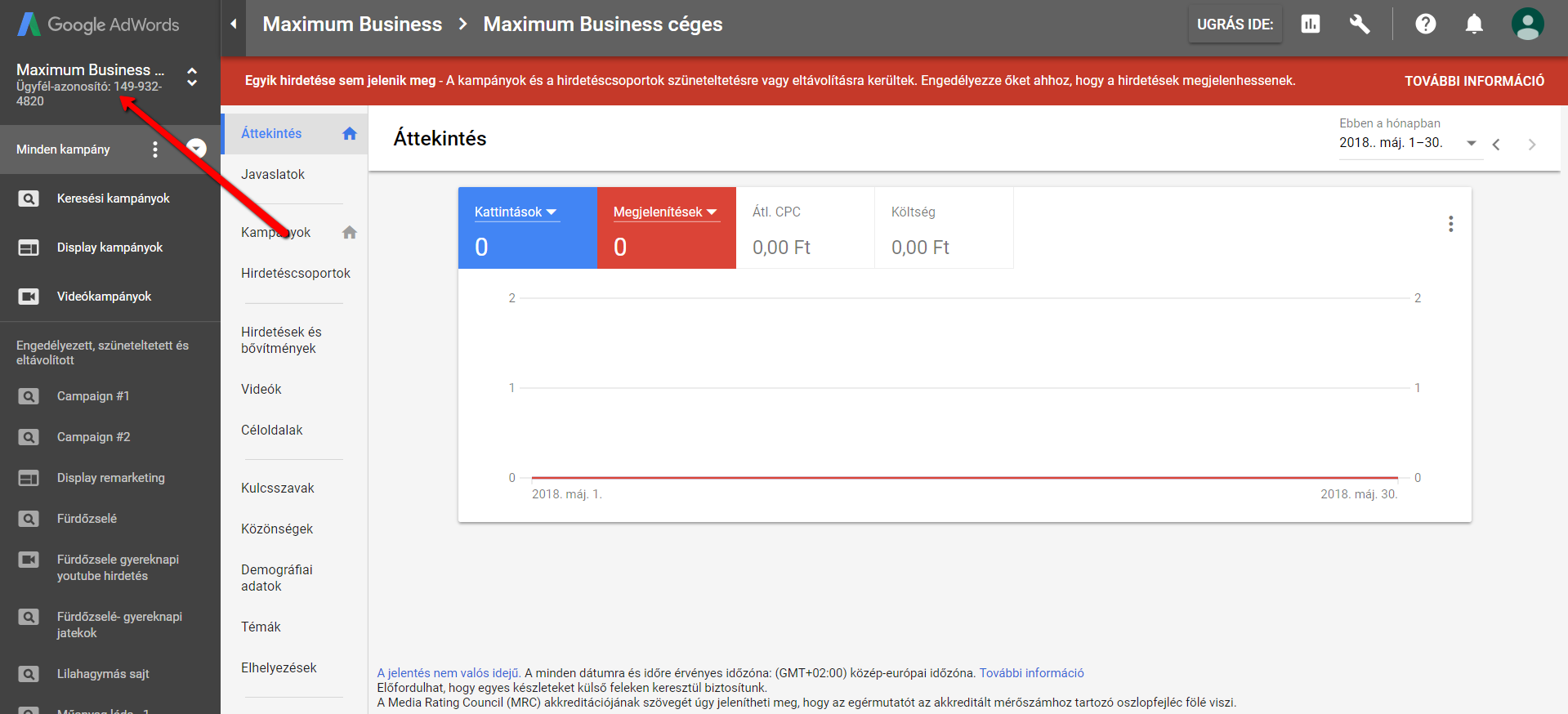Select Display kampányok
This screenshot has height=714, width=1568.
tap(110, 248)
